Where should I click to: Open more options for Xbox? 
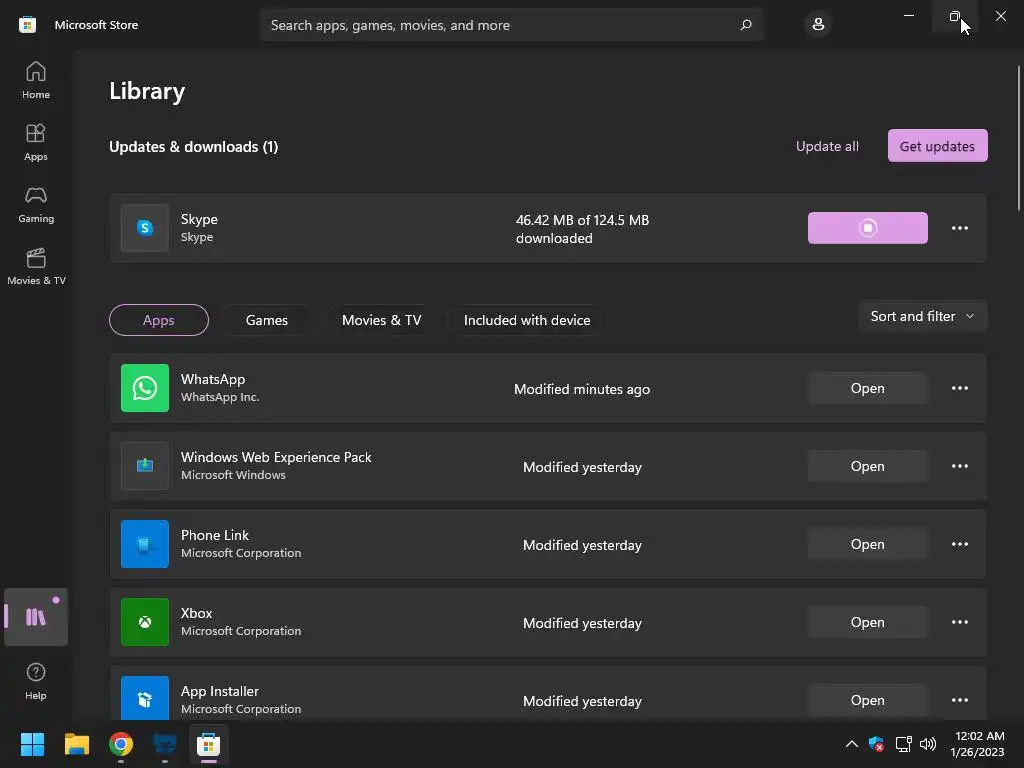pyautogui.click(x=959, y=622)
